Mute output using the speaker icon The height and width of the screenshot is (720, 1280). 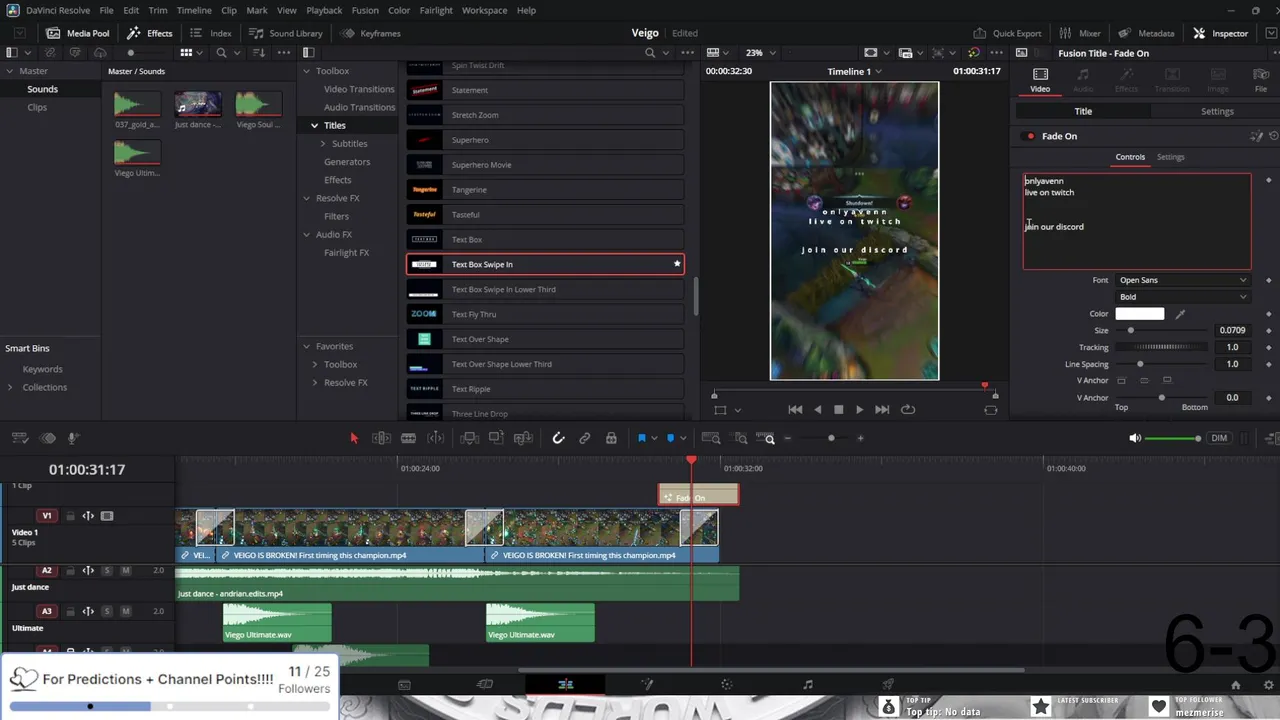1135,438
